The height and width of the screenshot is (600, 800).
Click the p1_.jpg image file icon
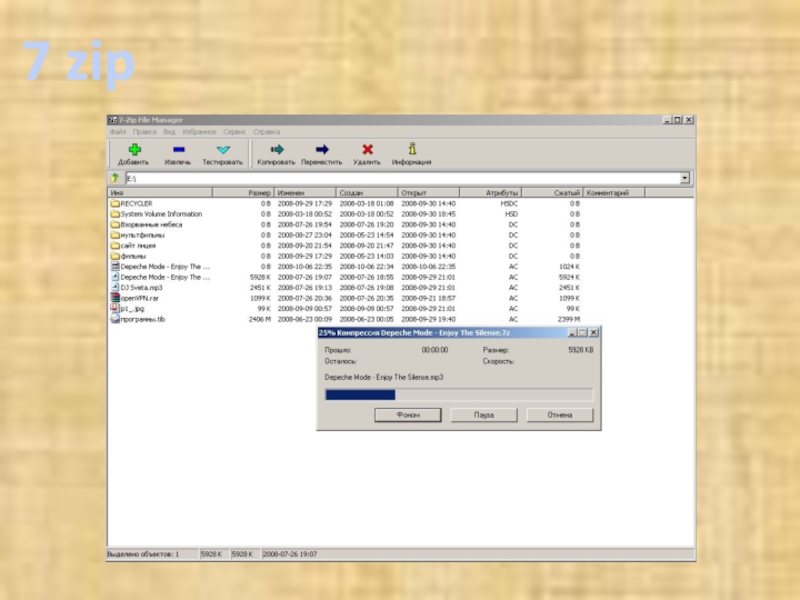point(115,309)
